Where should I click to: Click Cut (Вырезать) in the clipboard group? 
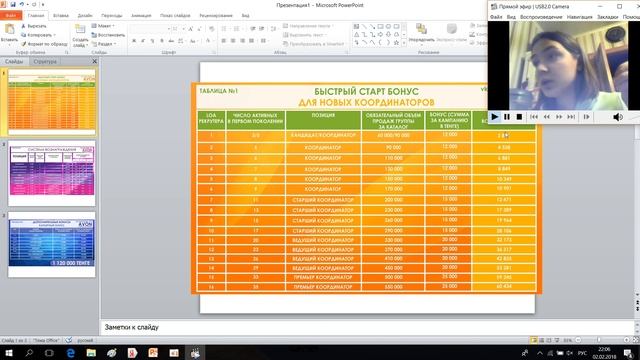[34, 26]
